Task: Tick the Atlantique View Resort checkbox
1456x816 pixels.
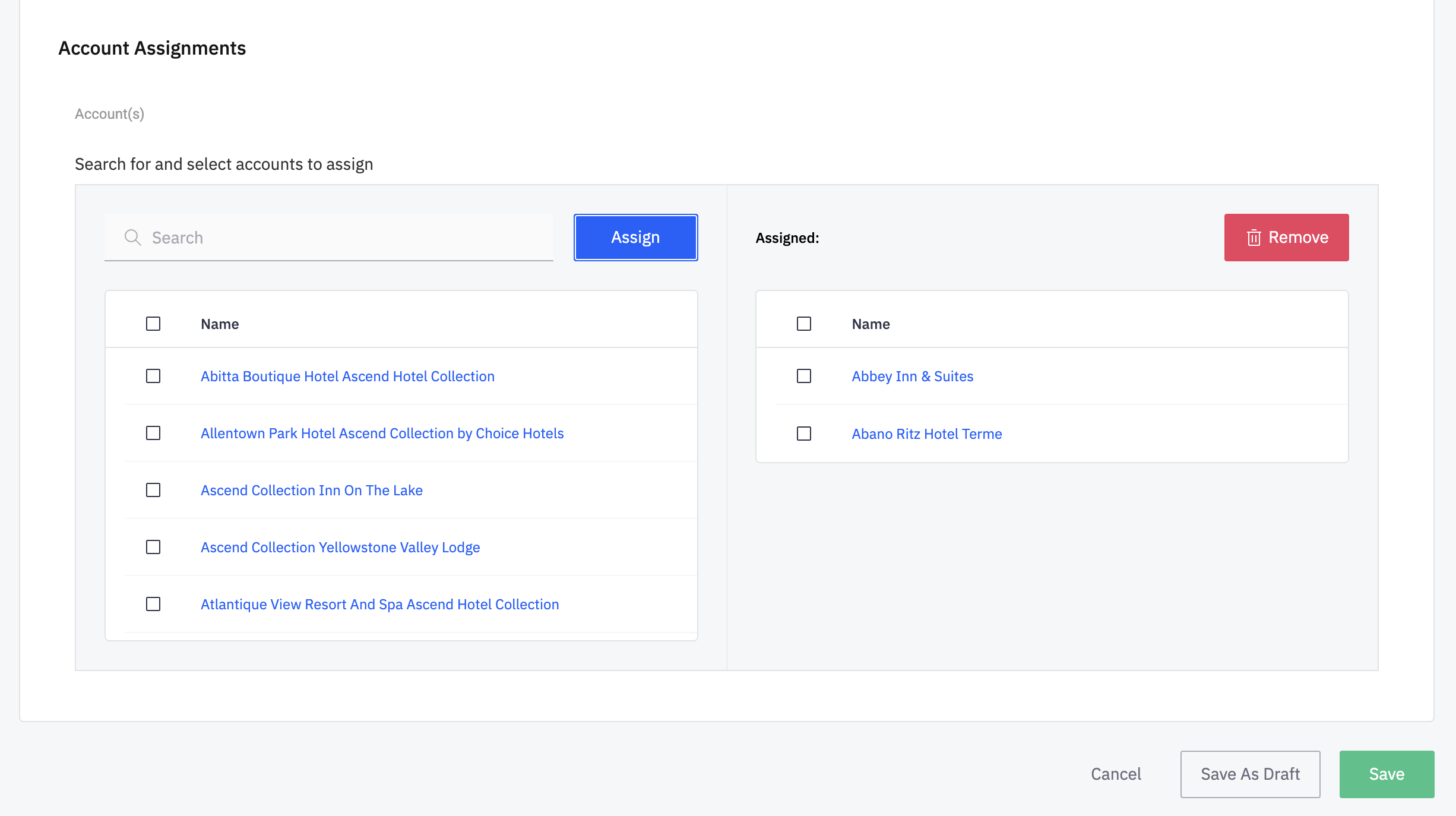Action: point(153,604)
